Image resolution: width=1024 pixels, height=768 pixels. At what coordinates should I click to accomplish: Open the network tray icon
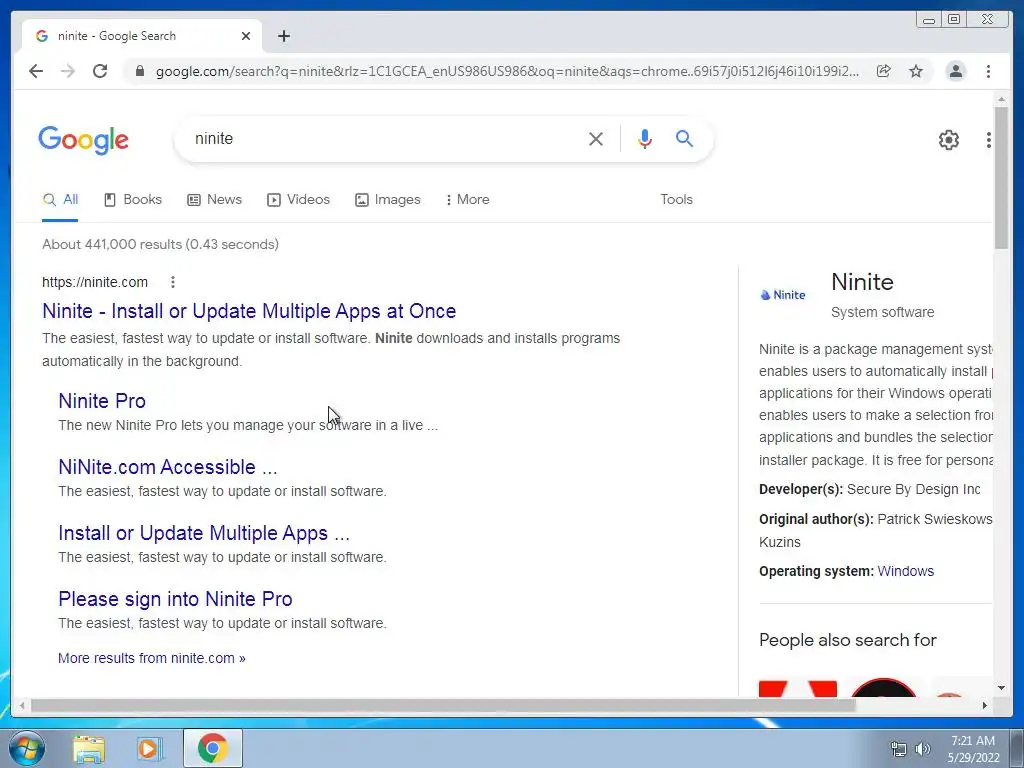899,749
